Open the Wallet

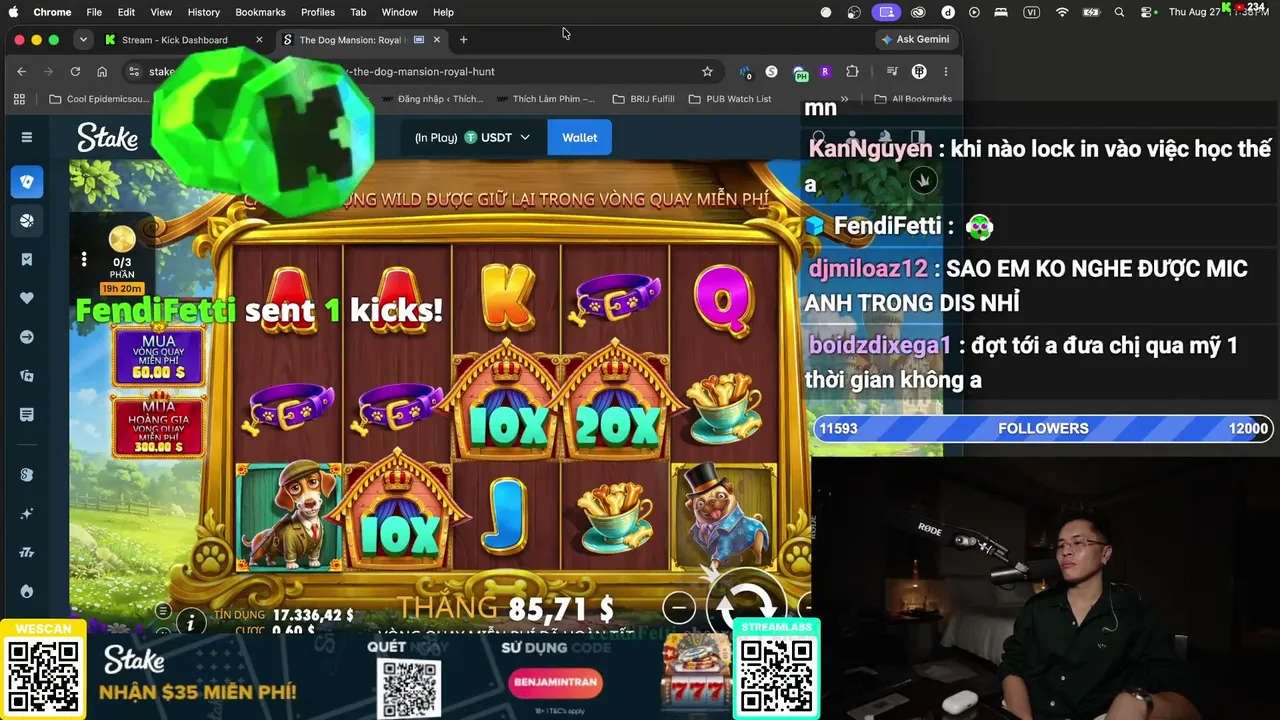point(579,137)
